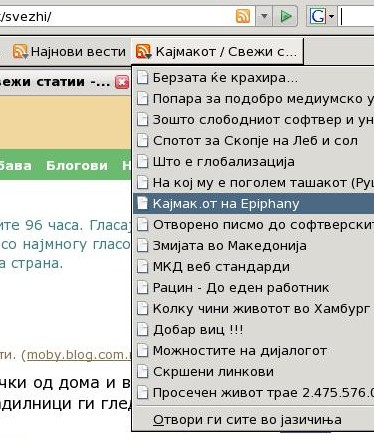Screen dimensions: 374x441
Task: Open Рацин - До еден работник entry
Action: coord(253,288)
